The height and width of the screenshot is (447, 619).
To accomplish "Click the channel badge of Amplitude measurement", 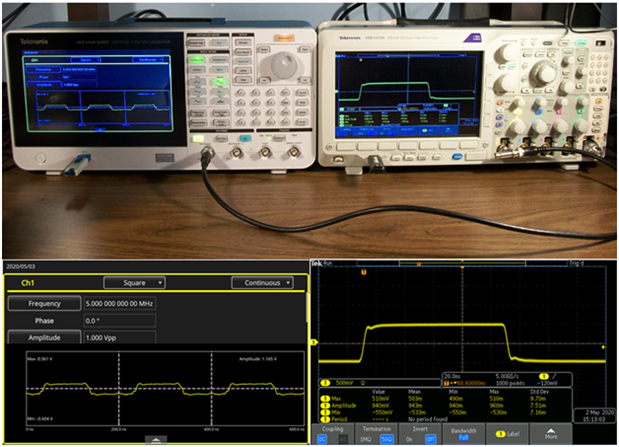I will (325, 406).
